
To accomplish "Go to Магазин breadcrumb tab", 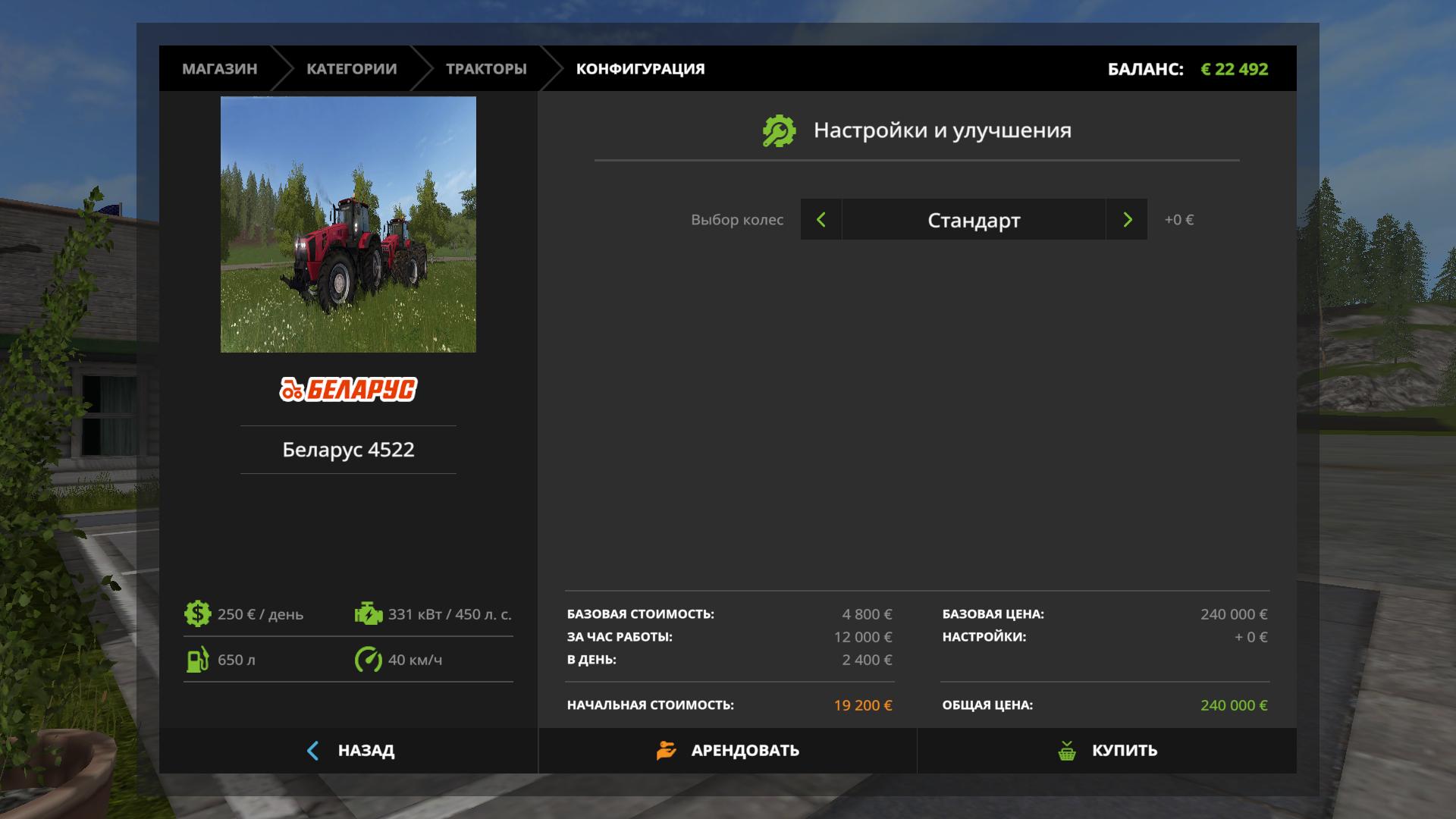I will pos(219,69).
